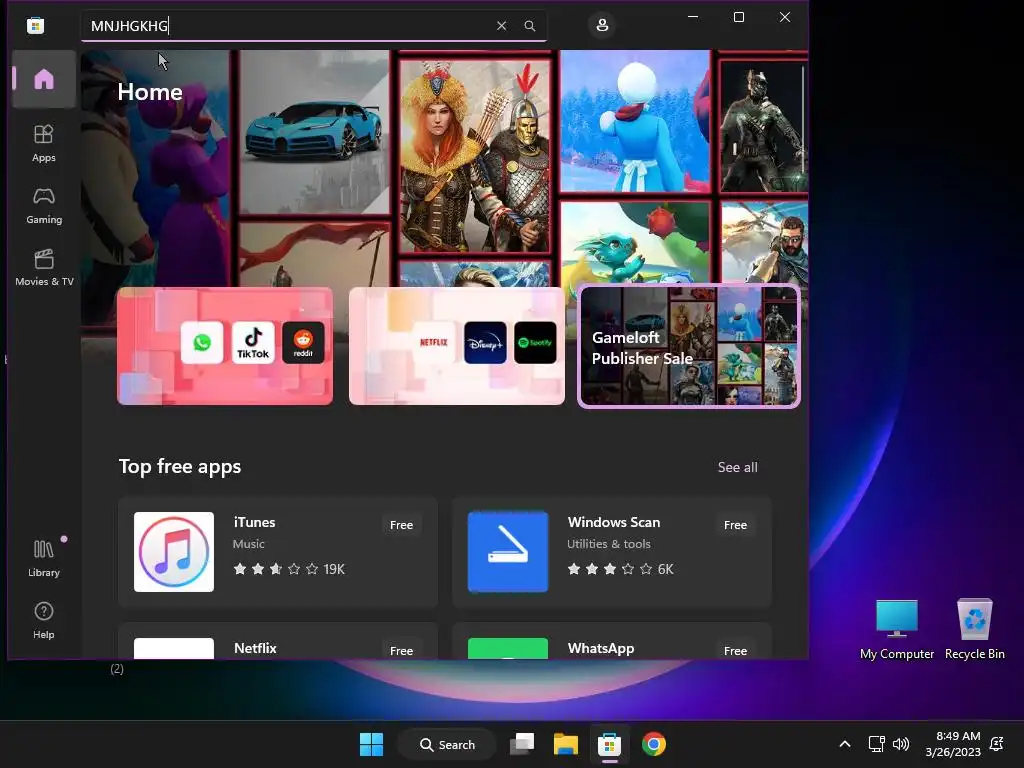The height and width of the screenshot is (768, 1024).
Task: Open the volume tray icon
Action: [x=901, y=744]
